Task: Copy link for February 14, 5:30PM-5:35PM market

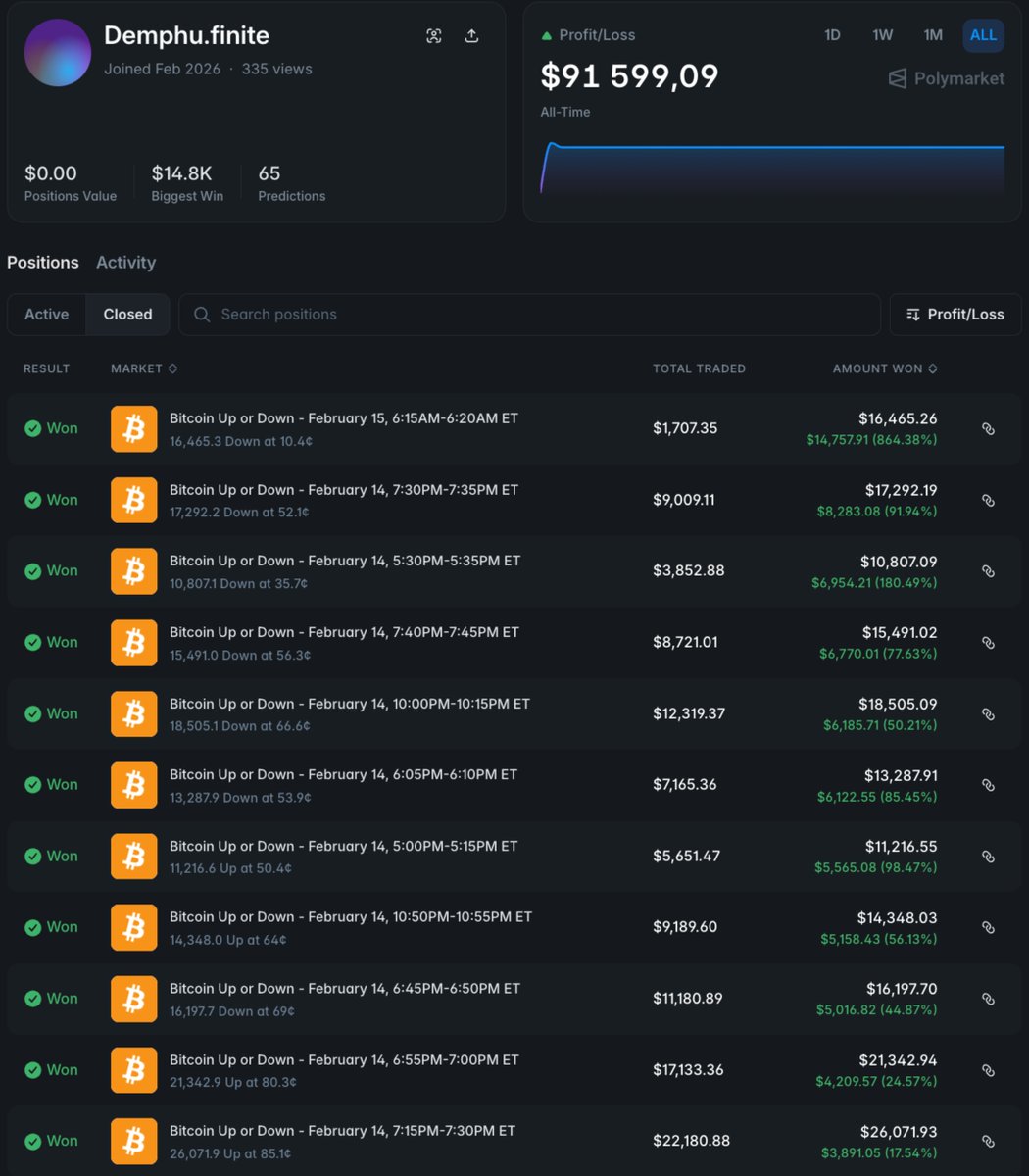Action: tap(988, 570)
